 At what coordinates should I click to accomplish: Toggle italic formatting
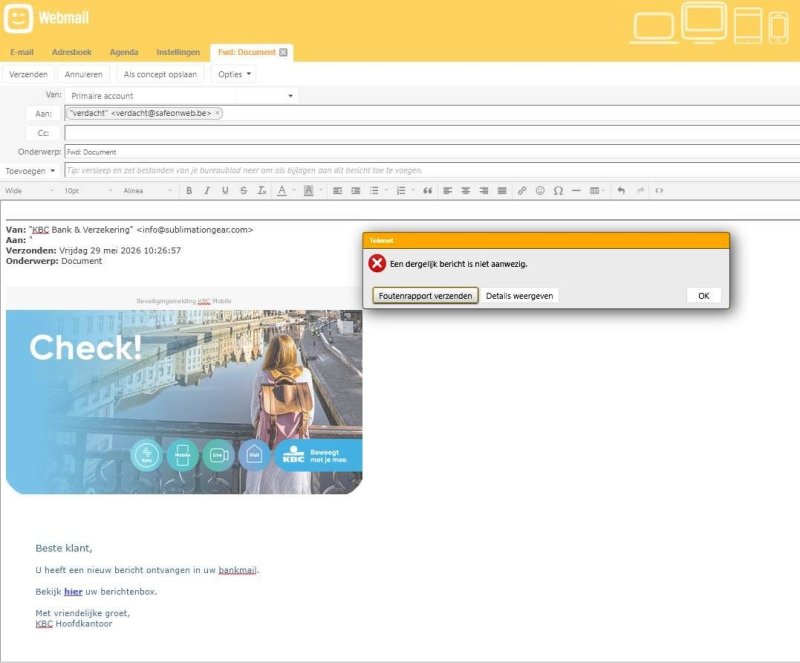coord(207,191)
